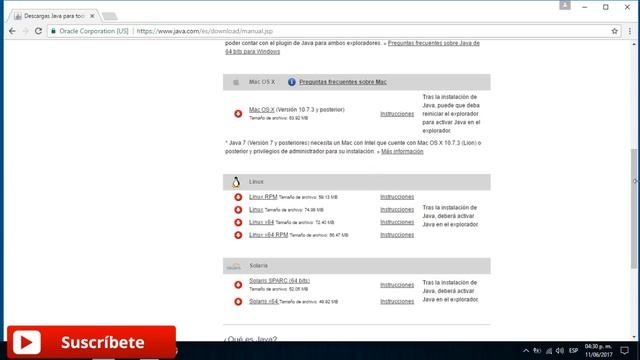Click the scrollbar up arrow
This screenshot has height=360, width=640.
634,44
